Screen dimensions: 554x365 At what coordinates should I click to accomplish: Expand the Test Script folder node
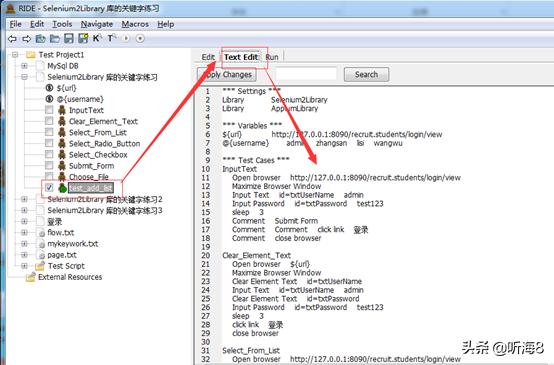tap(24, 266)
